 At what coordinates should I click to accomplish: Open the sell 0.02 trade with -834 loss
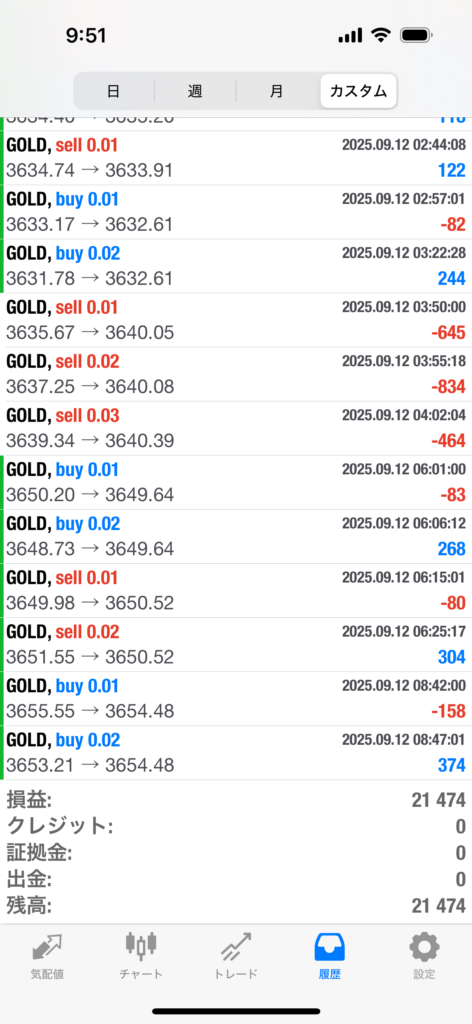[236, 375]
